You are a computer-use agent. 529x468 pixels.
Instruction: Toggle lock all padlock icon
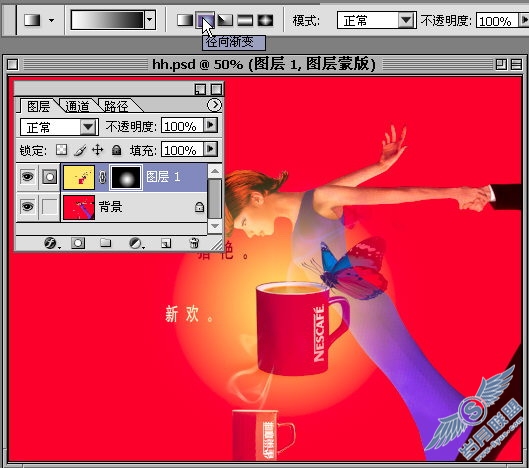(116, 149)
